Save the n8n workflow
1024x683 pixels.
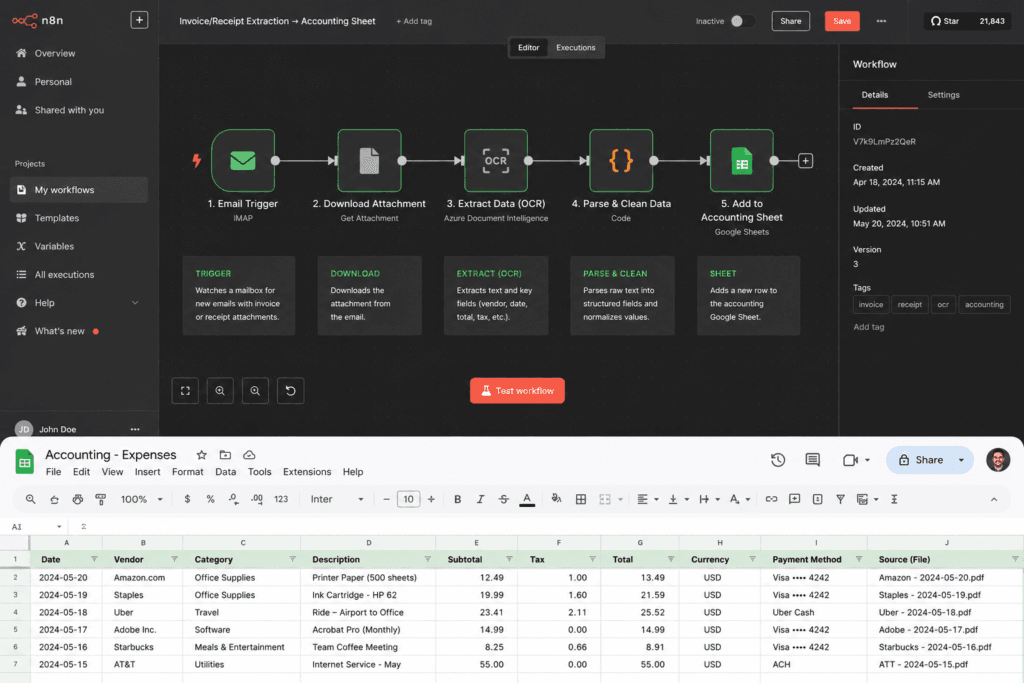point(842,21)
